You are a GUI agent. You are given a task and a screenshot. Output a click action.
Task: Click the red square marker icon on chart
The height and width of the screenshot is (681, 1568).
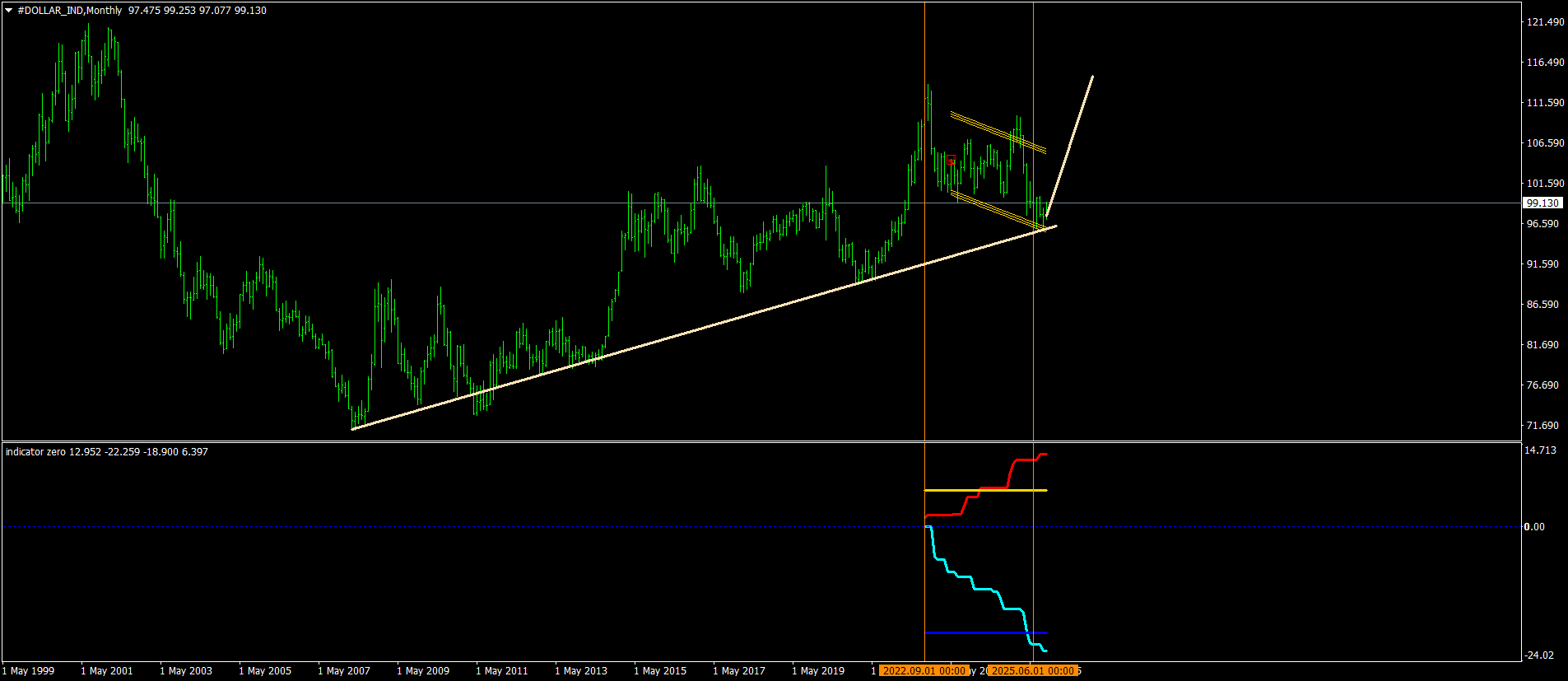coord(951,159)
